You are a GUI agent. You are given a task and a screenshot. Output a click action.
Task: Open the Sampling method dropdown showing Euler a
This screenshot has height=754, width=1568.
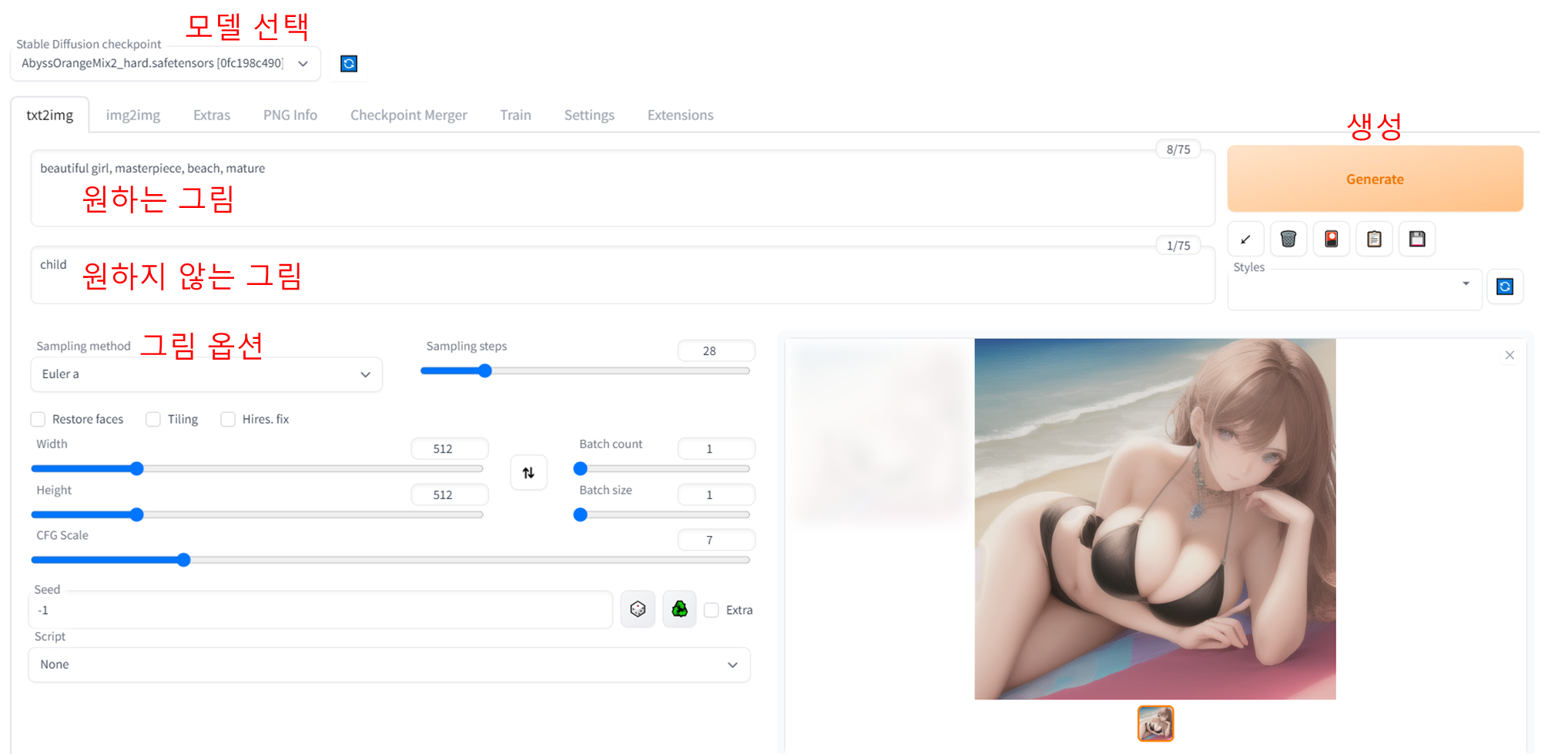[x=206, y=374]
